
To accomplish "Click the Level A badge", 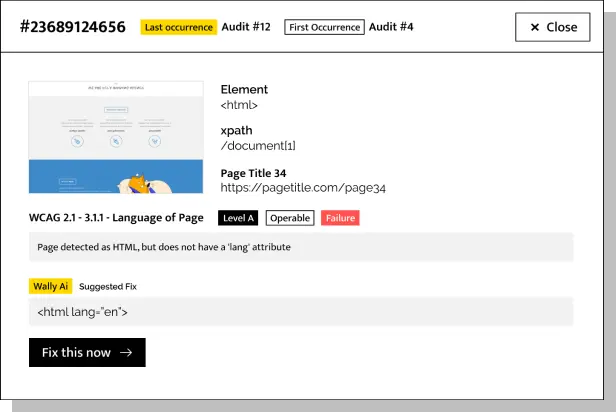I will 238,218.
